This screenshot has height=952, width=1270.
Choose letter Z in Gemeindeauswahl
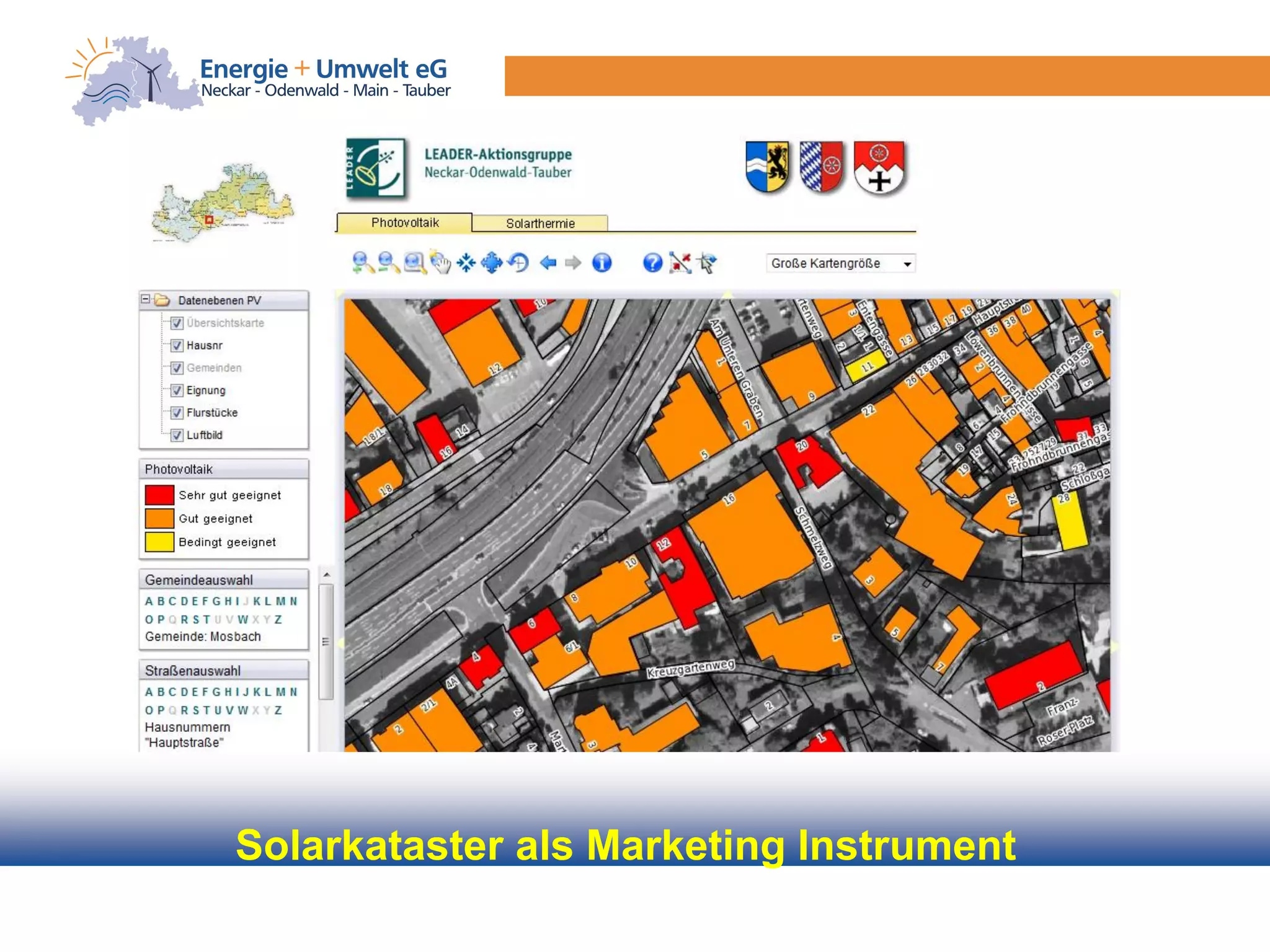[x=278, y=619]
